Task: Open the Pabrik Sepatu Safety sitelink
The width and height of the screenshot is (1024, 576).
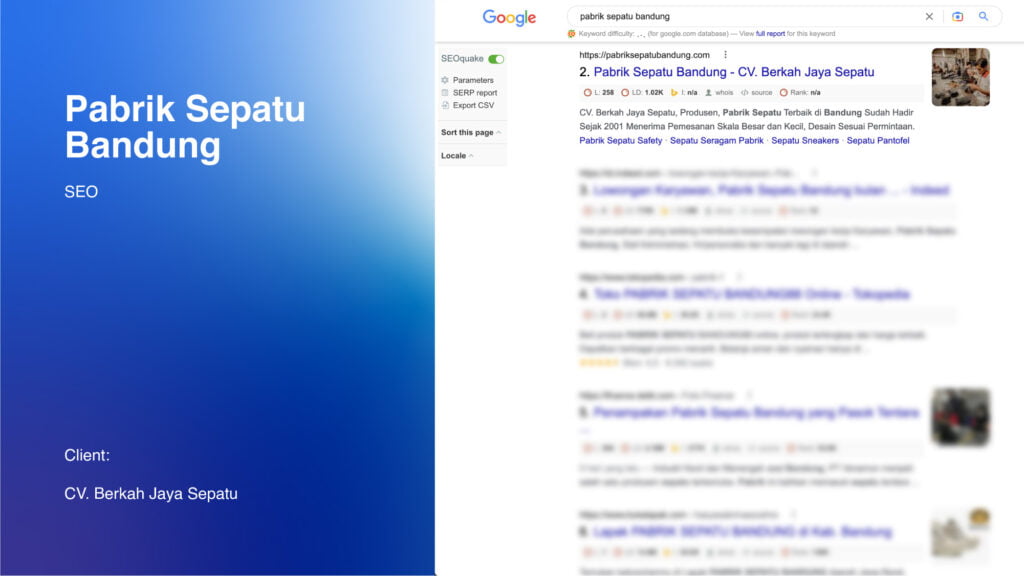Action: [620, 141]
